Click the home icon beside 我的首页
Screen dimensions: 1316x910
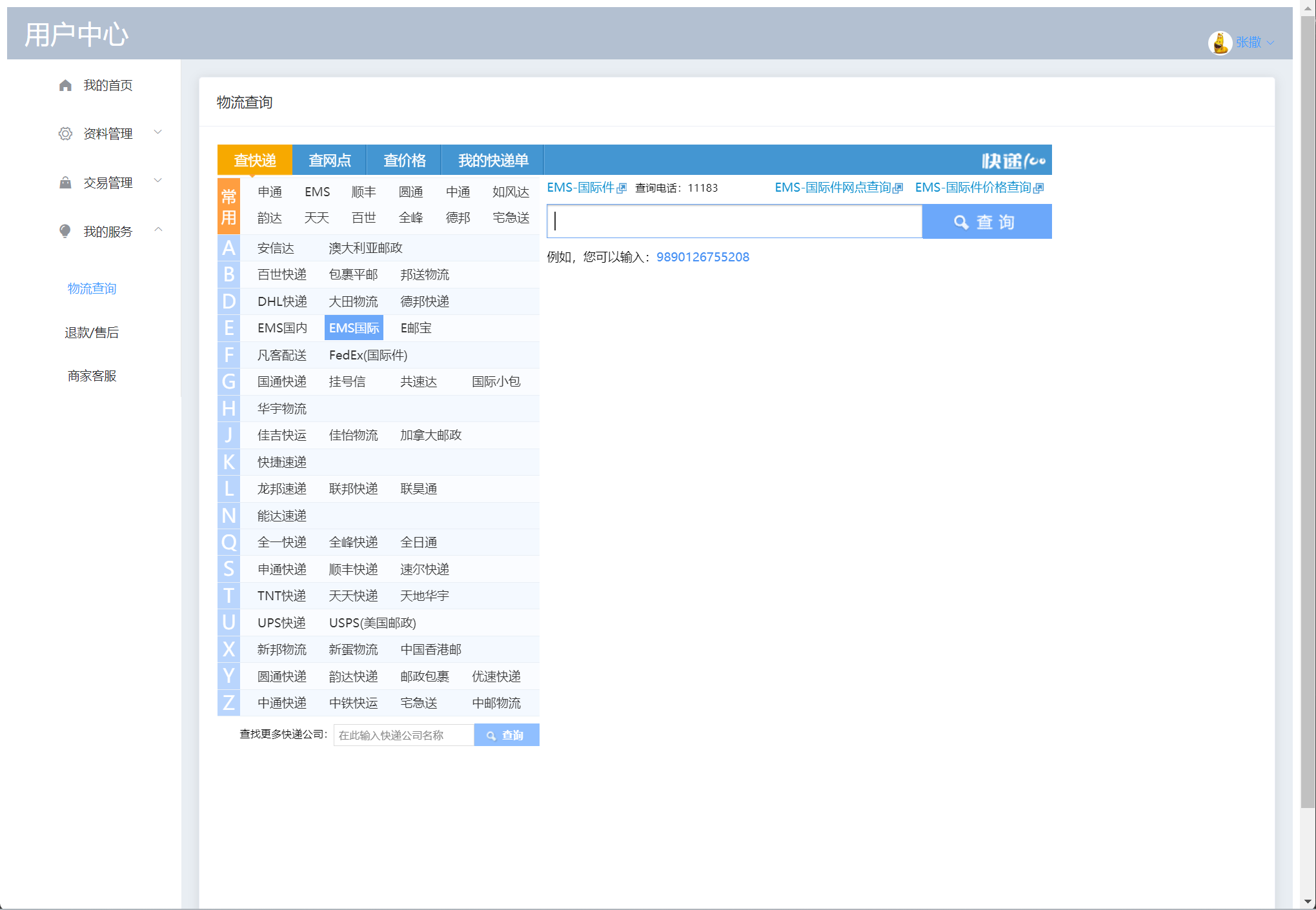(65, 85)
